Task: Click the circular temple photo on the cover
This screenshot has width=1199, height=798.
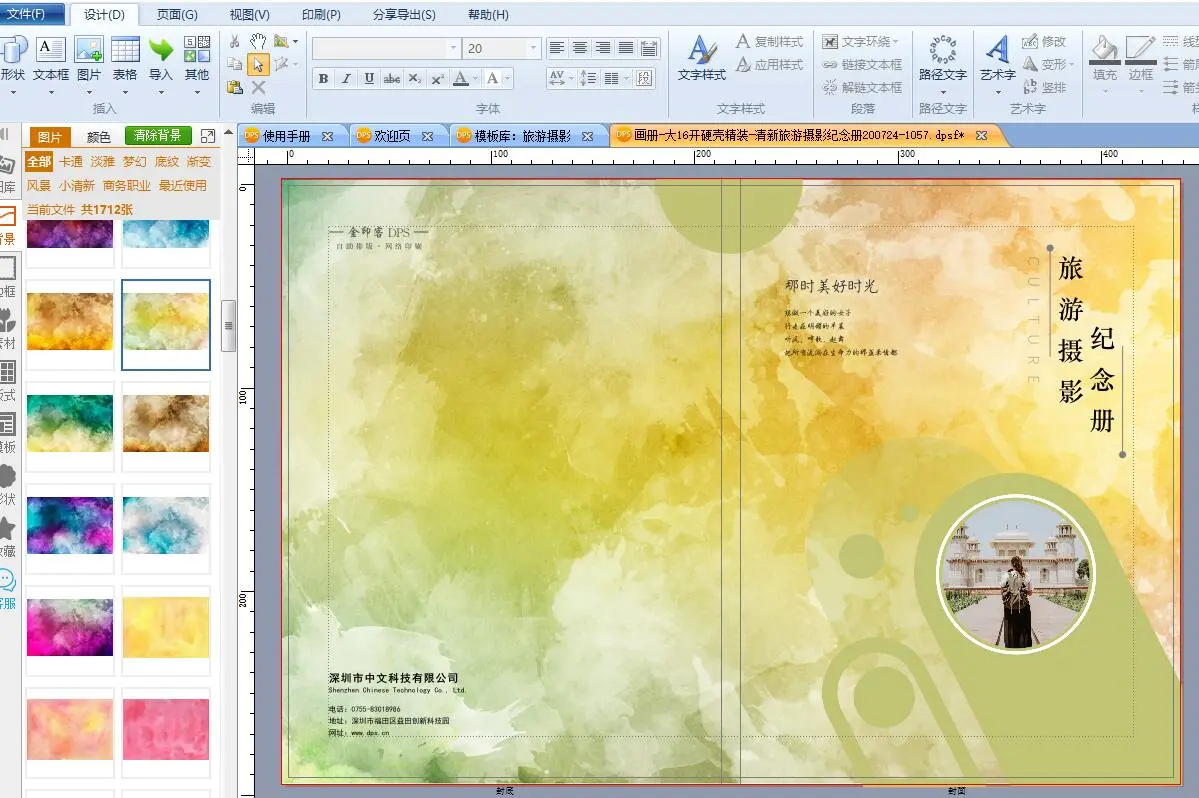Action: point(1015,573)
